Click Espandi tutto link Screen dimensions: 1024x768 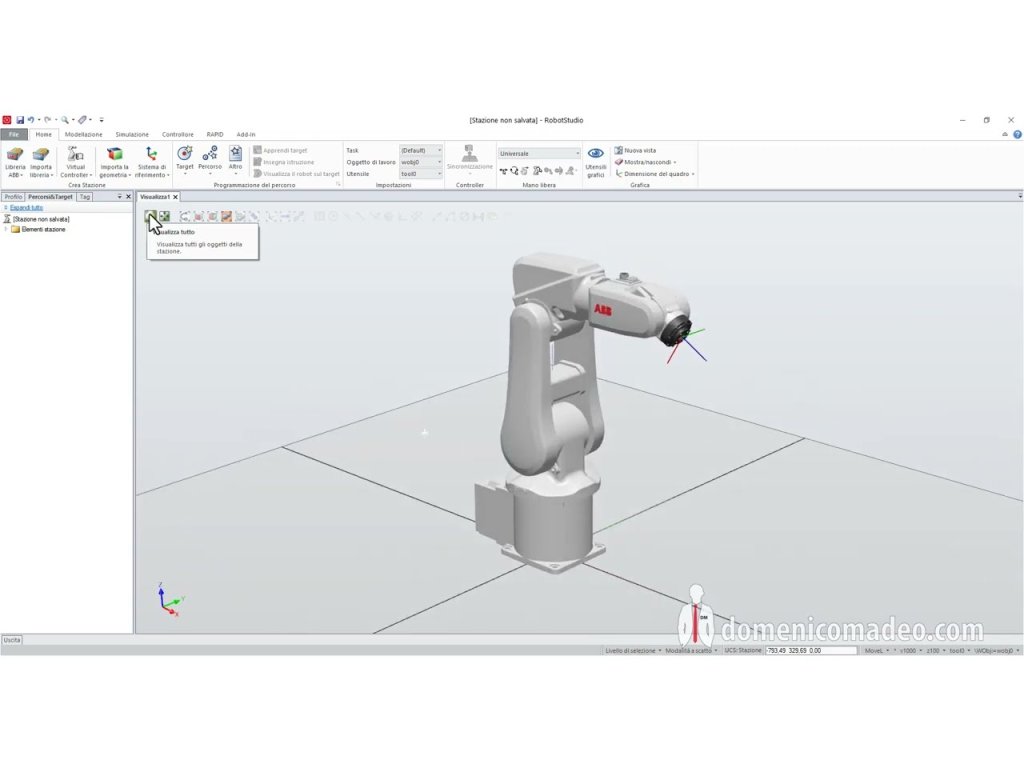point(26,208)
